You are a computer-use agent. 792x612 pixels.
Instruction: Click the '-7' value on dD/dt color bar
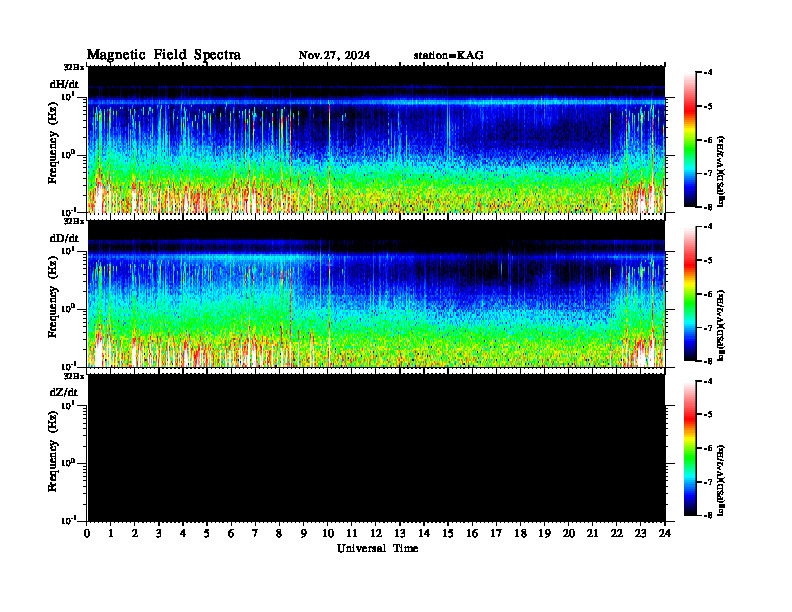tap(708, 328)
